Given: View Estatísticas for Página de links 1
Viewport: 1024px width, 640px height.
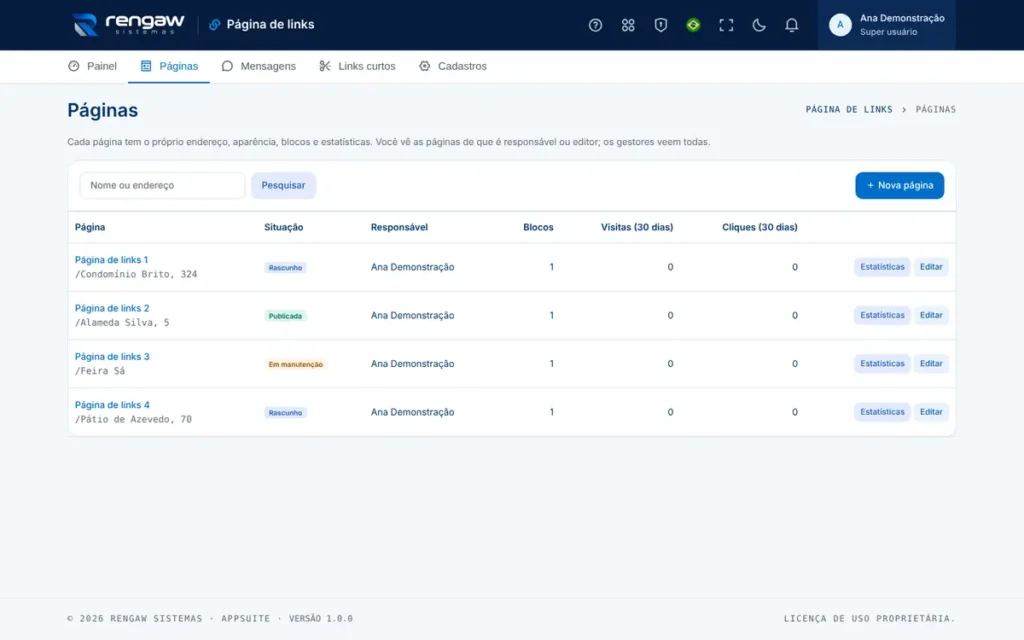Looking at the screenshot, I should (x=882, y=266).
